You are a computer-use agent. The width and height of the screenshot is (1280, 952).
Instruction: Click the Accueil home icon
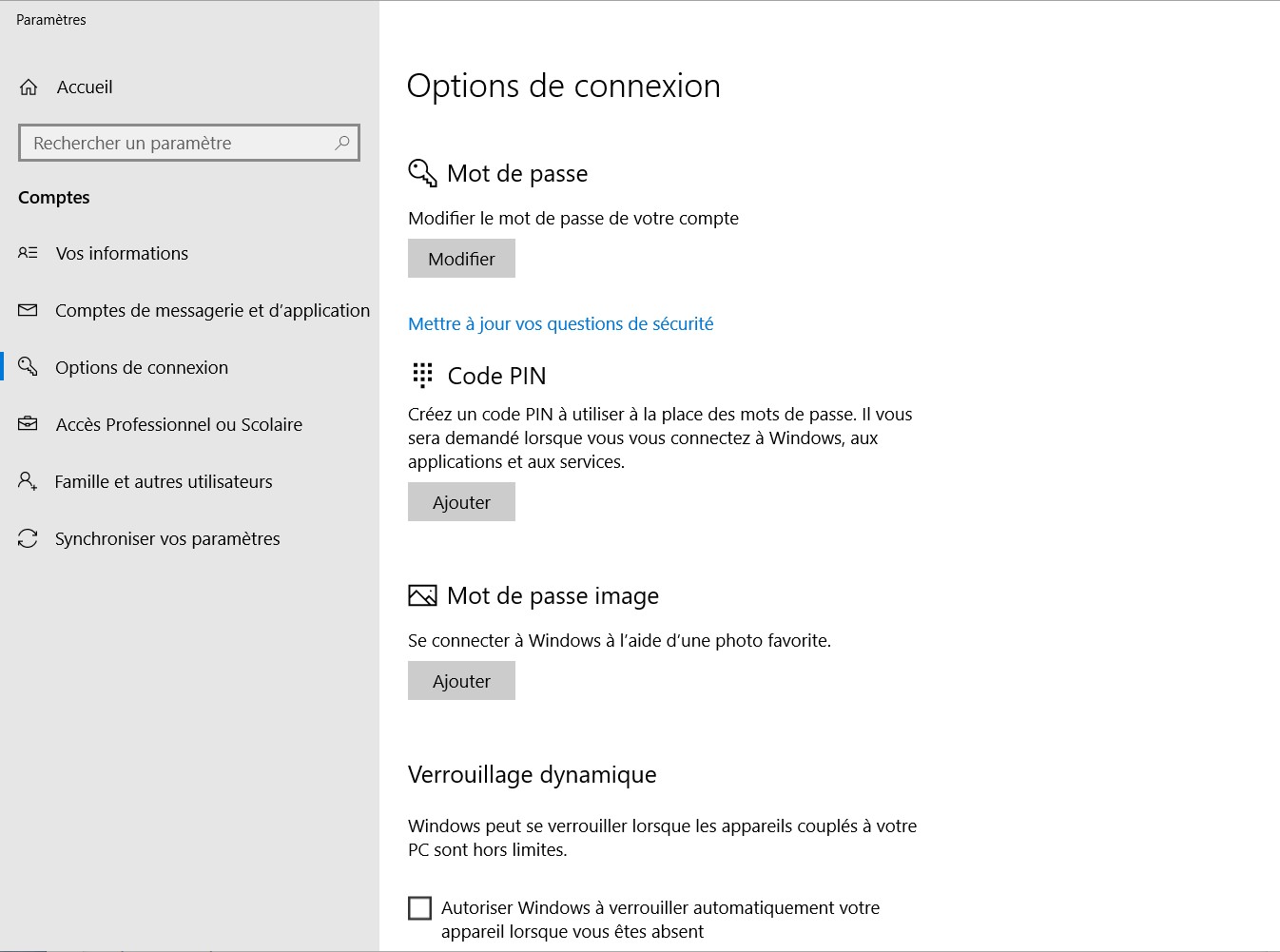(x=29, y=87)
